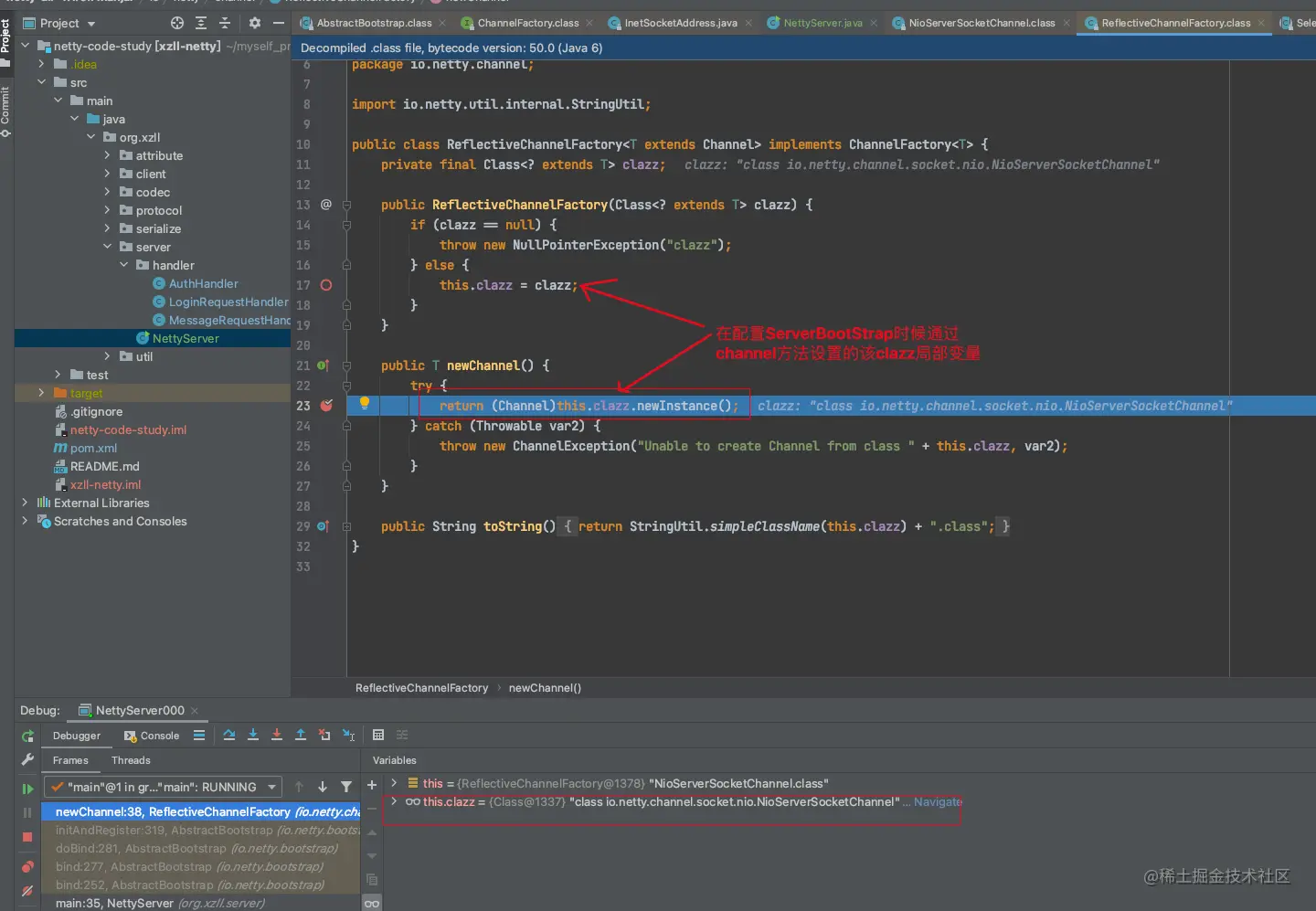Image resolution: width=1316 pixels, height=911 pixels.
Task: Toggle Mute Breakpoints in debug sidebar
Action: (x=27, y=891)
